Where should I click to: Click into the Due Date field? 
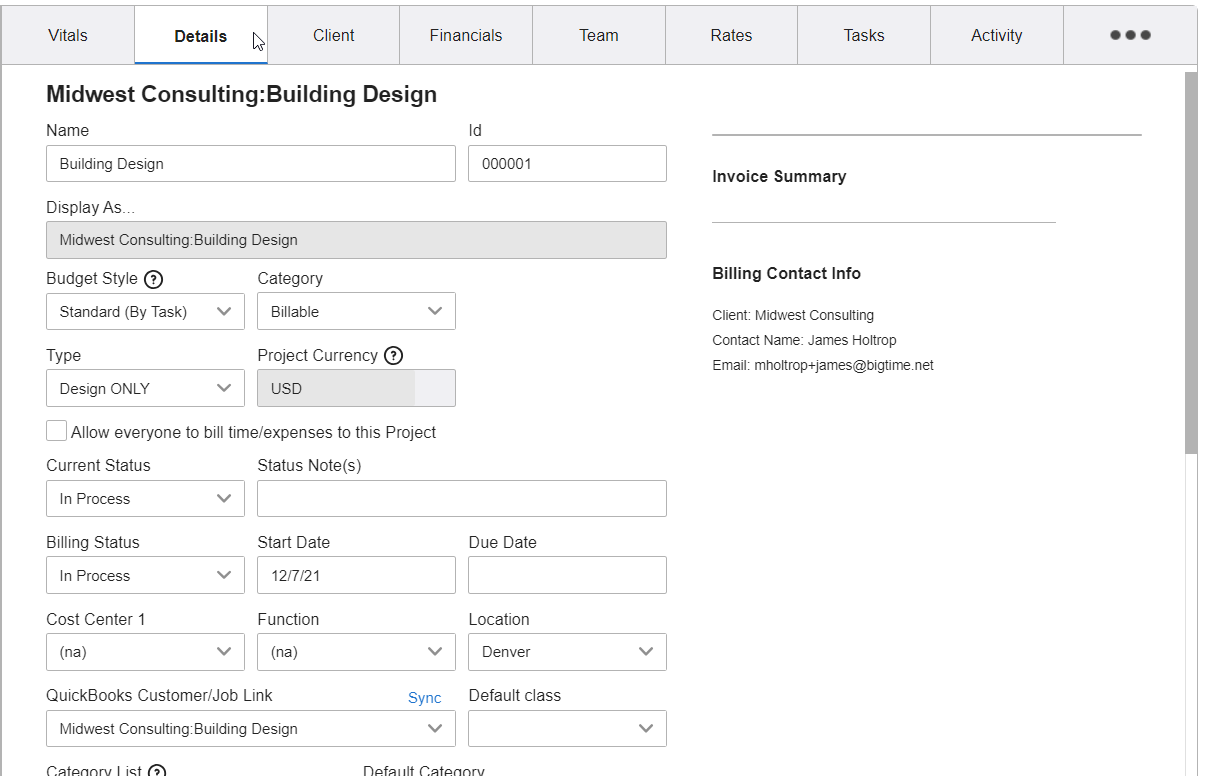(567, 575)
